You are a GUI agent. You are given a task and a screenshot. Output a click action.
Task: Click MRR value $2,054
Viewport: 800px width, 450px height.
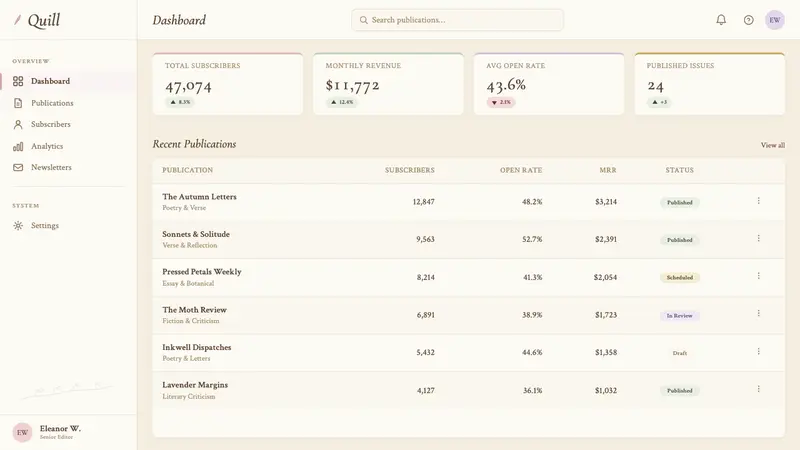point(605,278)
